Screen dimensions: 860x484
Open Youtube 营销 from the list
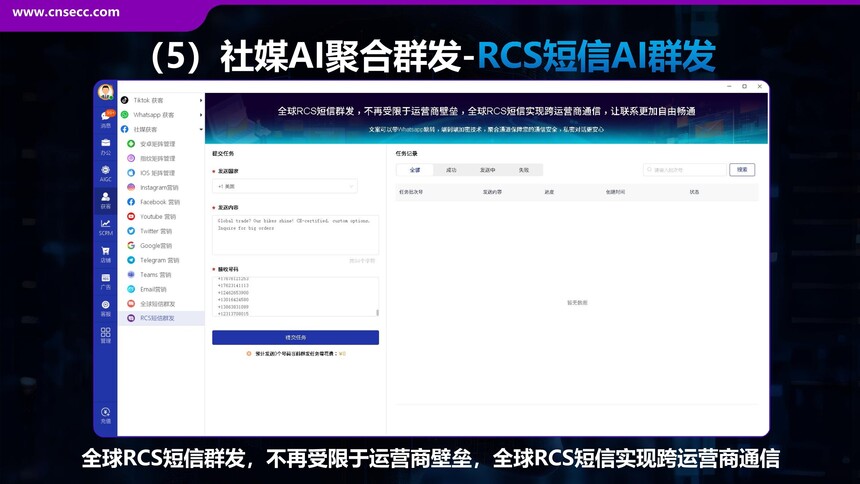[158, 216]
